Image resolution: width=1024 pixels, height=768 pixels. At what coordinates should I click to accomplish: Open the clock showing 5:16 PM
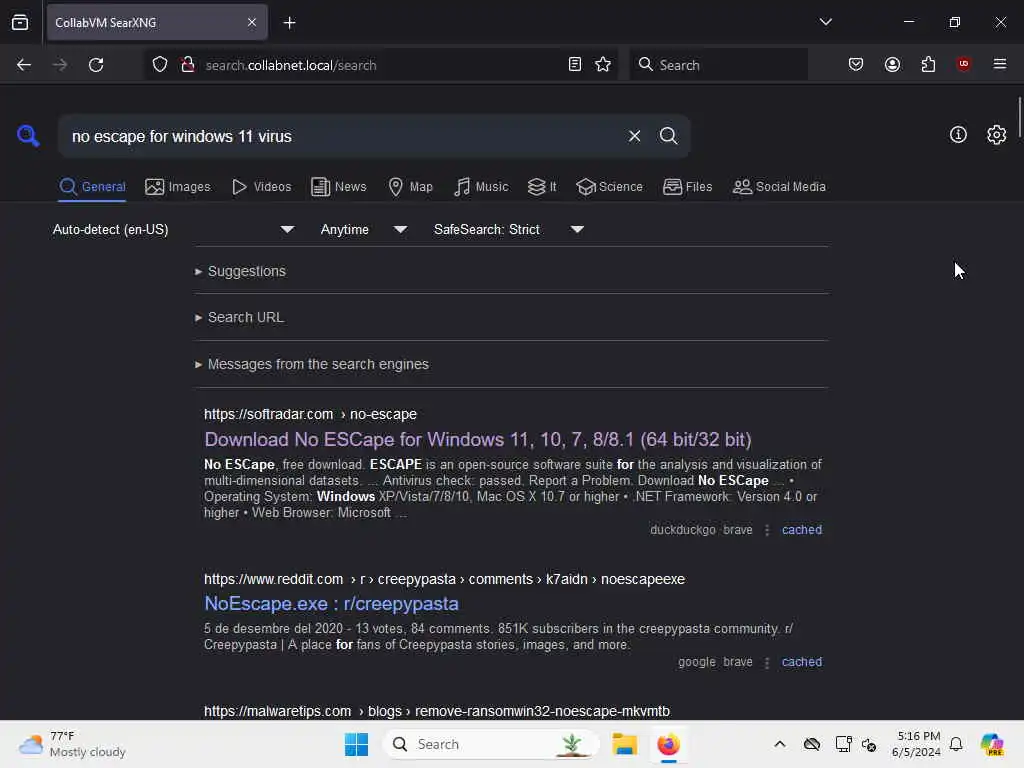[x=917, y=744]
